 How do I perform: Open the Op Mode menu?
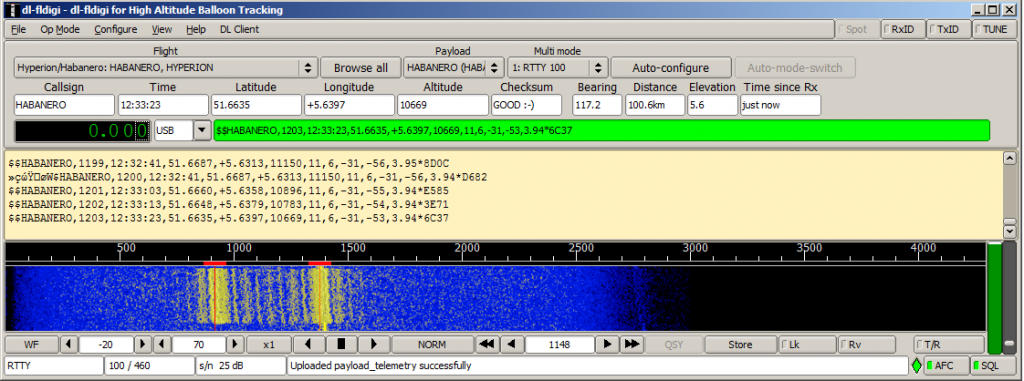[x=60, y=29]
